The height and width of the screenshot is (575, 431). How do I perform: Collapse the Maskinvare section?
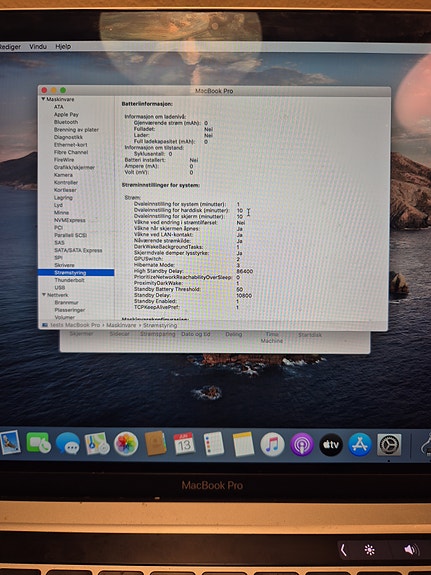[43, 99]
